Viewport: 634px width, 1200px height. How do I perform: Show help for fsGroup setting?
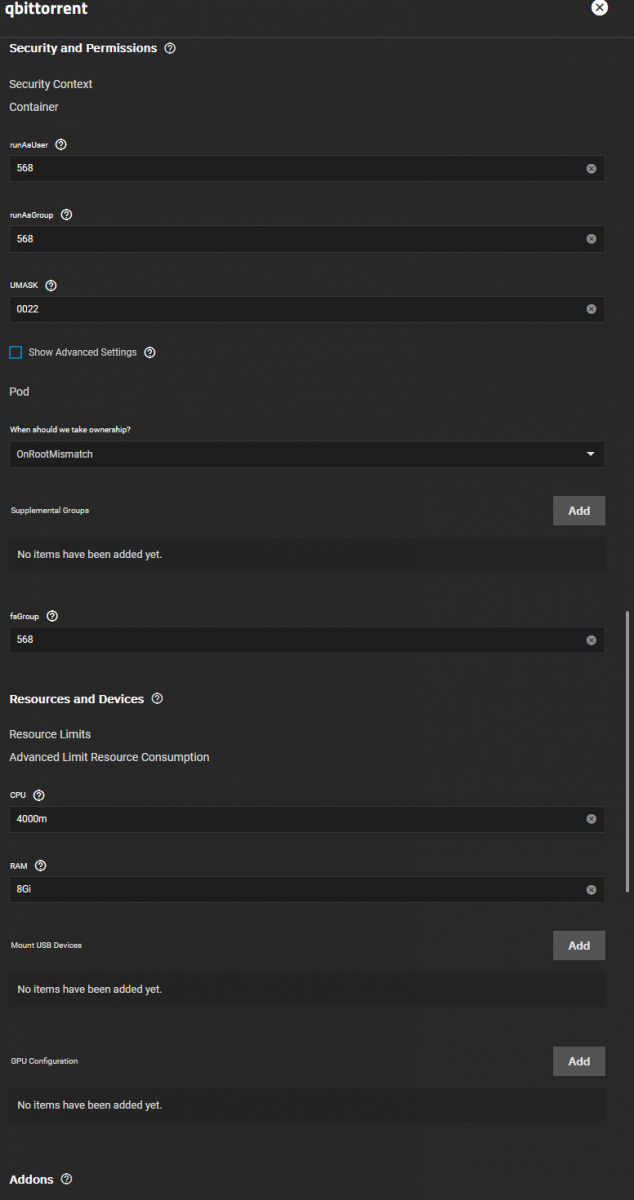pos(52,616)
